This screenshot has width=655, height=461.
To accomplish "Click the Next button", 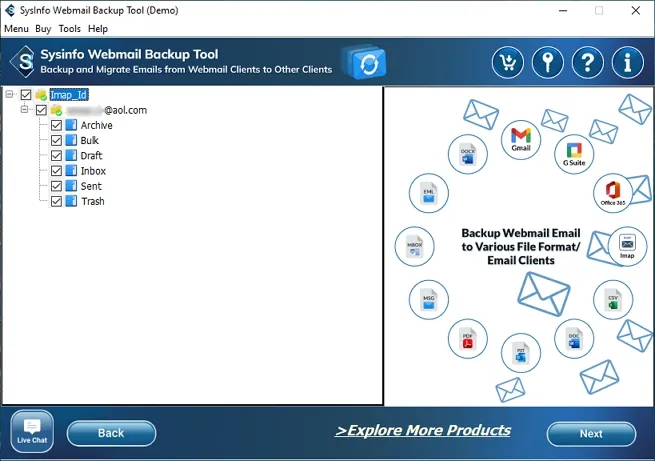I will pyautogui.click(x=591, y=434).
